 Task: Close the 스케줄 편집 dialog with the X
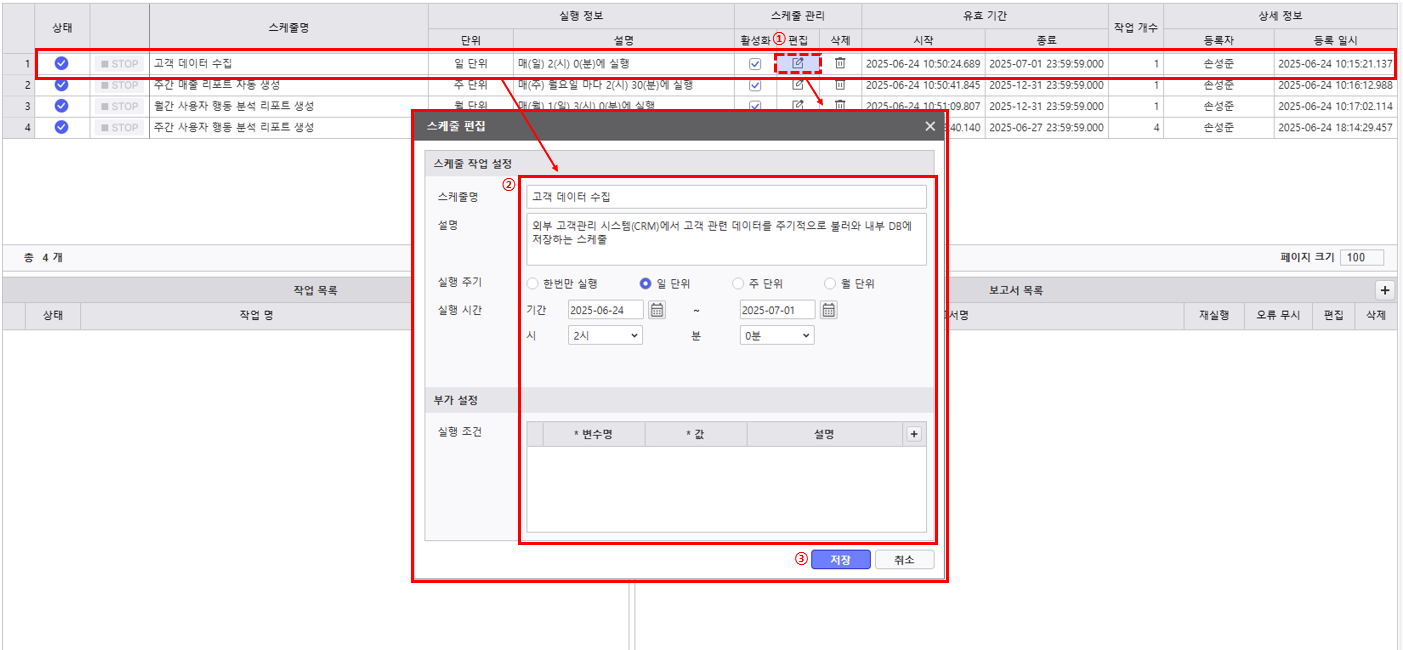[x=930, y=126]
